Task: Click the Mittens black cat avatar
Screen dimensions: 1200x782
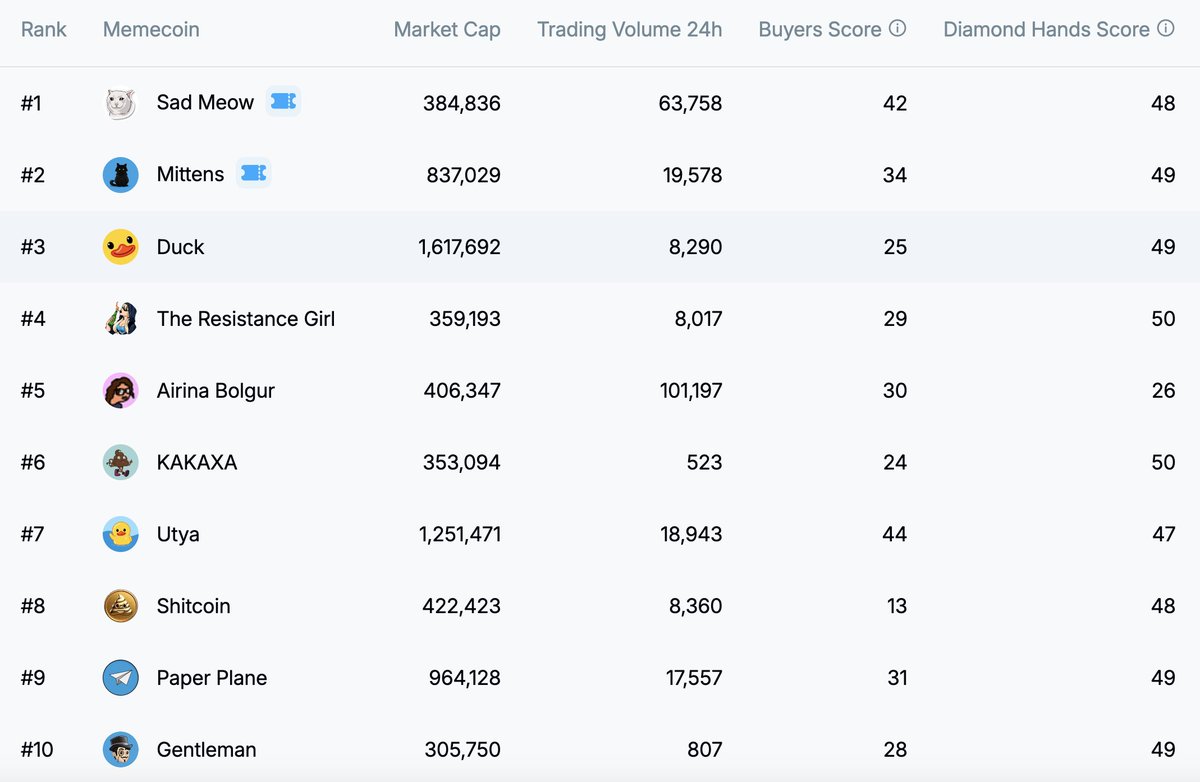Action: point(120,175)
